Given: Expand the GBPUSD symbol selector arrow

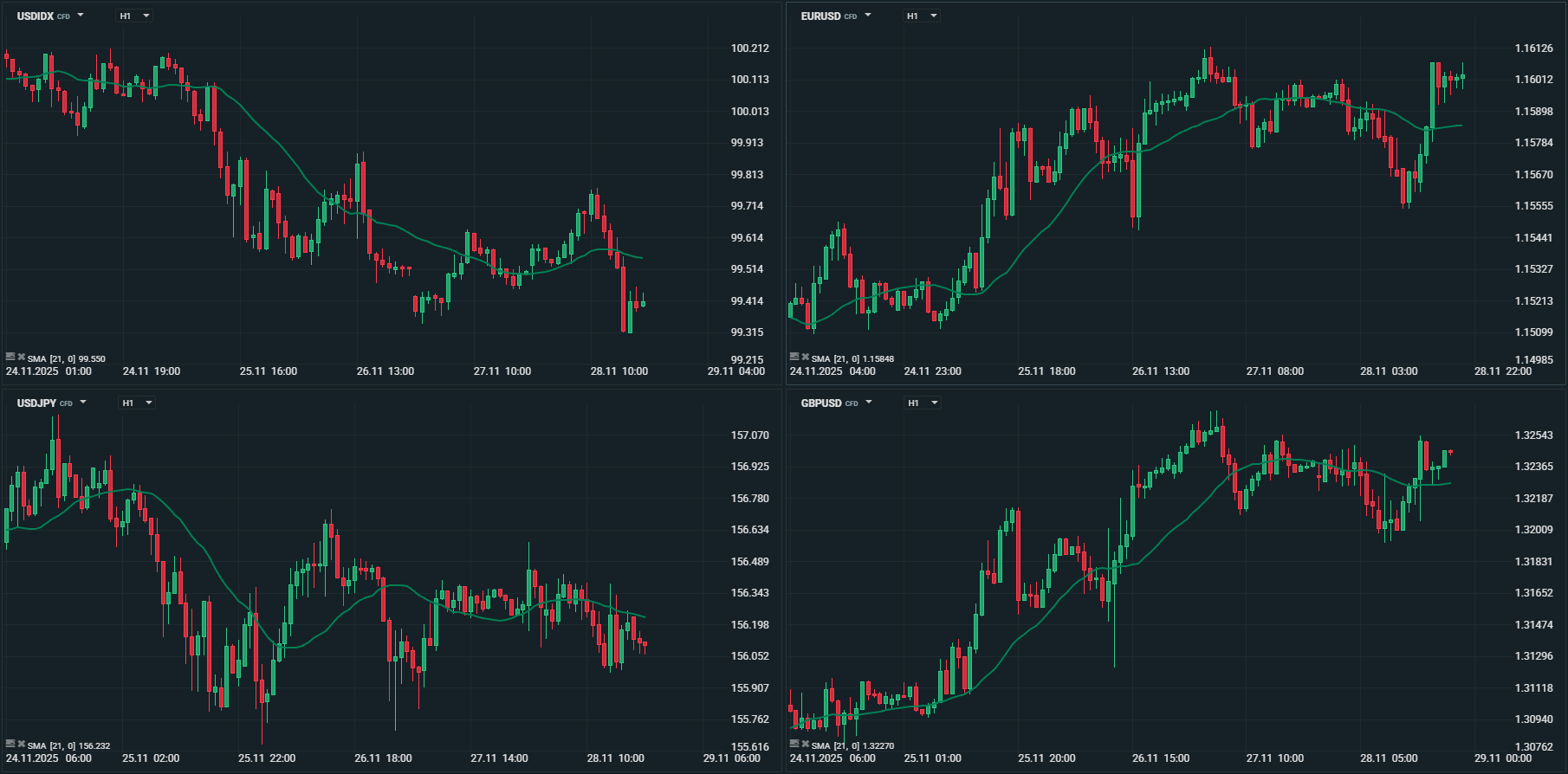Looking at the screenshot, I should tap(869, 403).
